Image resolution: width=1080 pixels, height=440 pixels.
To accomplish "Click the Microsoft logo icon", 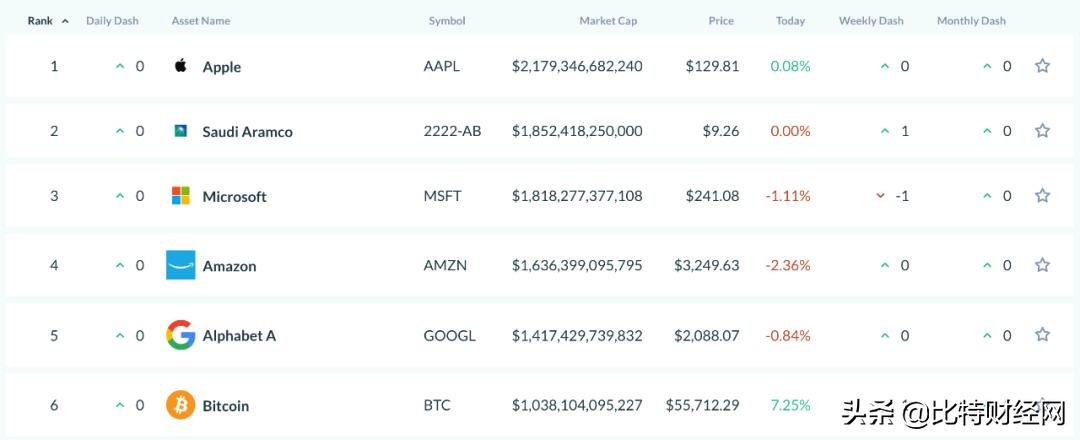I will [181, 196].
